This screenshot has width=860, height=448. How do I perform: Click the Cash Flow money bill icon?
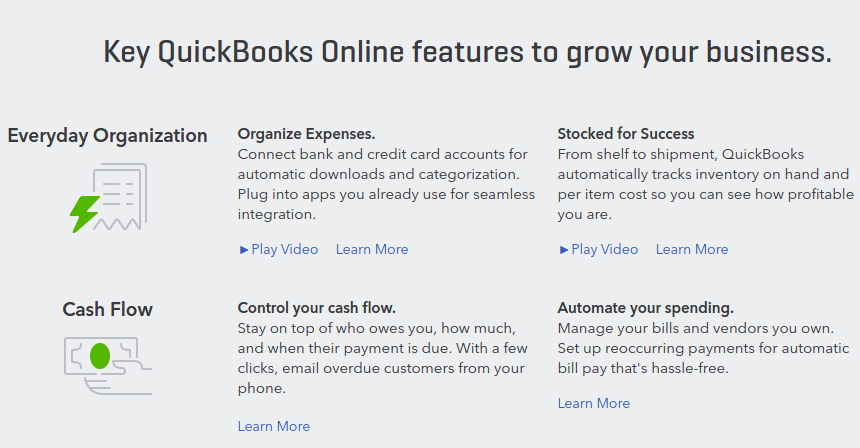pos(108,366)
